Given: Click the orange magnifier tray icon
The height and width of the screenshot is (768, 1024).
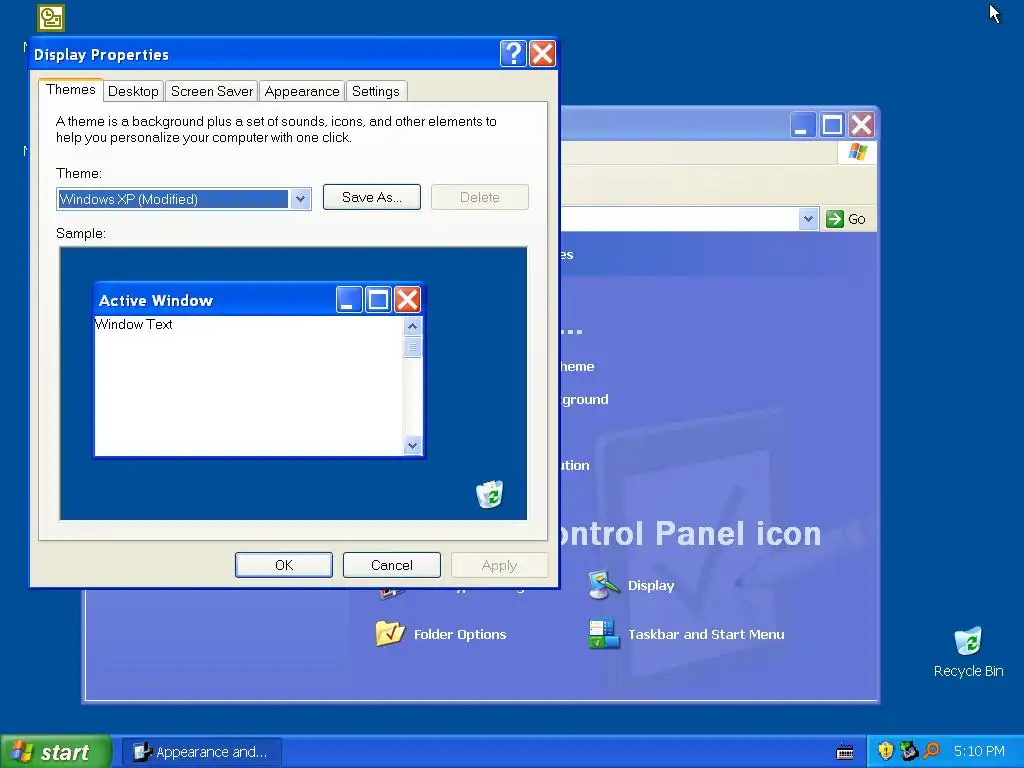Looking at the screenshot, I should (x=931, y=750).
